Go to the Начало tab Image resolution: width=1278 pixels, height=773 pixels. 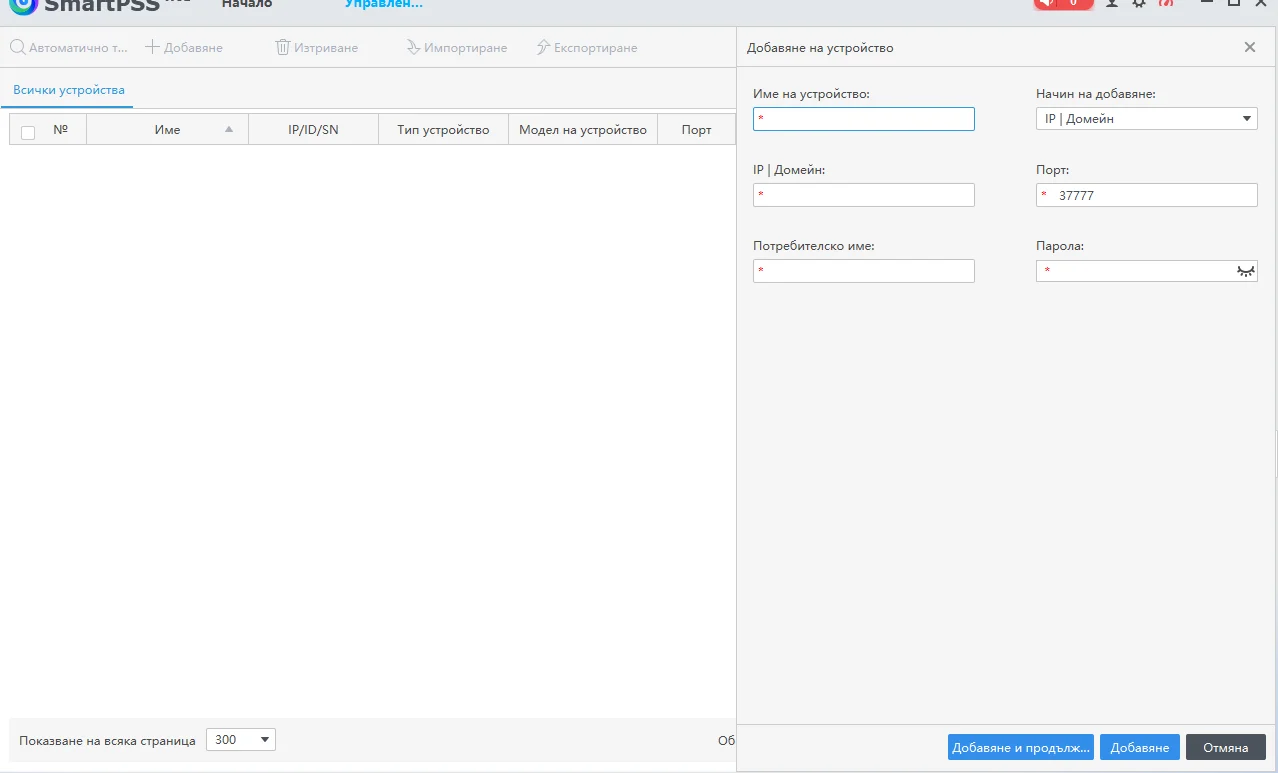(247, 4)
